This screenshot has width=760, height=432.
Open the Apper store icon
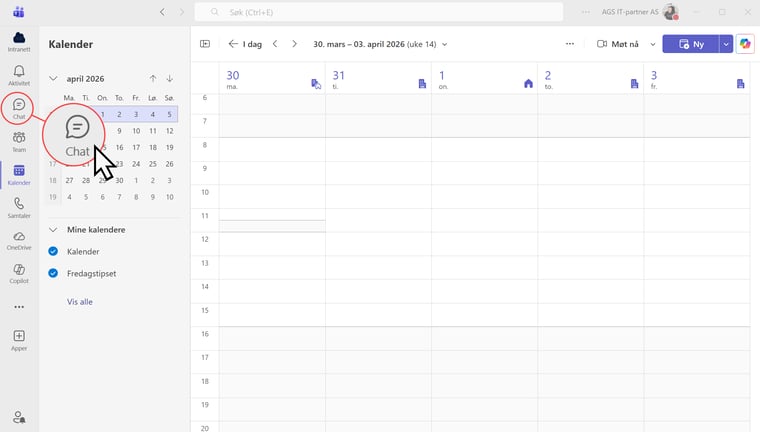[x=18, y=340]
